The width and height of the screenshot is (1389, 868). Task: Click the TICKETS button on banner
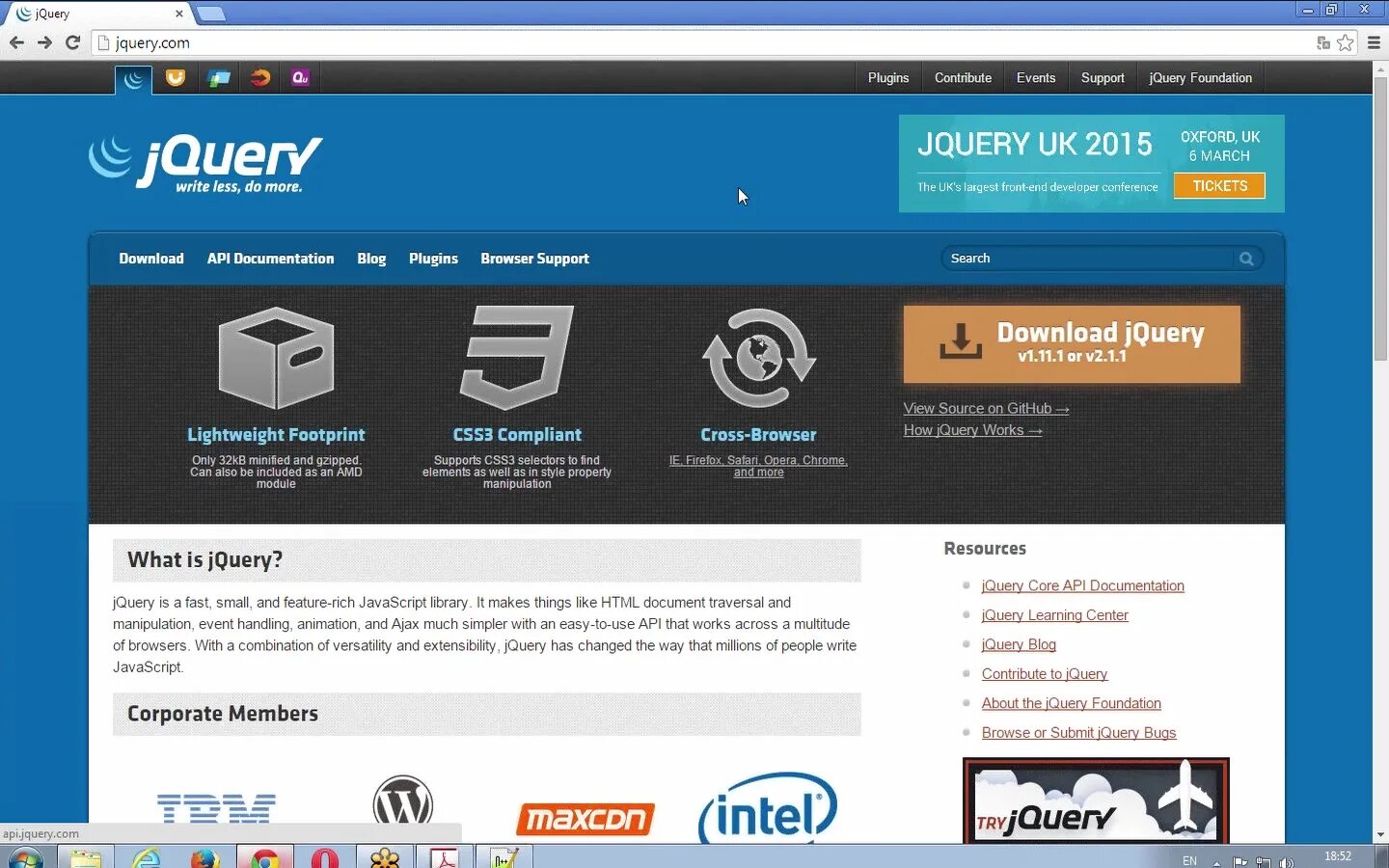(x=1219, y=186)
